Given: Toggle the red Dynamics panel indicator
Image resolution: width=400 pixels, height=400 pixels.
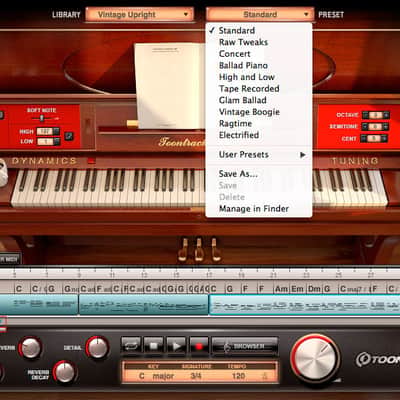Looking at the screenshot, I should click(x=91, y=161).
